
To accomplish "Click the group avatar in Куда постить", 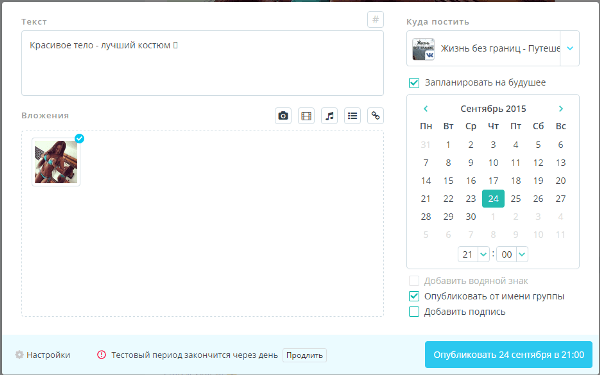I will tap(423, 49).
